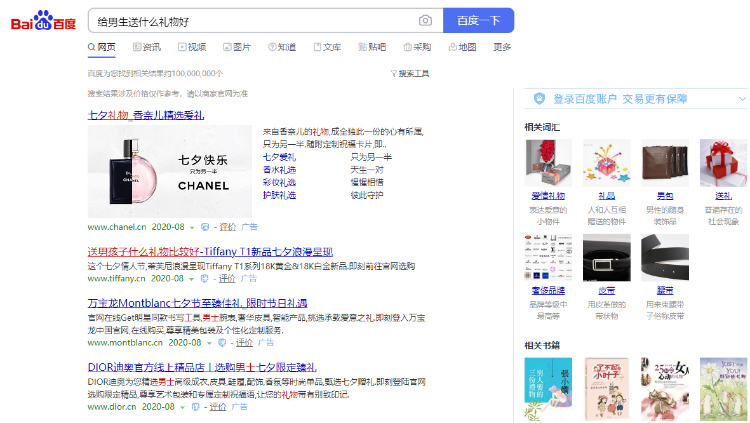Open the 送礼 link
The width and height of the screenshot is (750, 423).
pos(723,196)
